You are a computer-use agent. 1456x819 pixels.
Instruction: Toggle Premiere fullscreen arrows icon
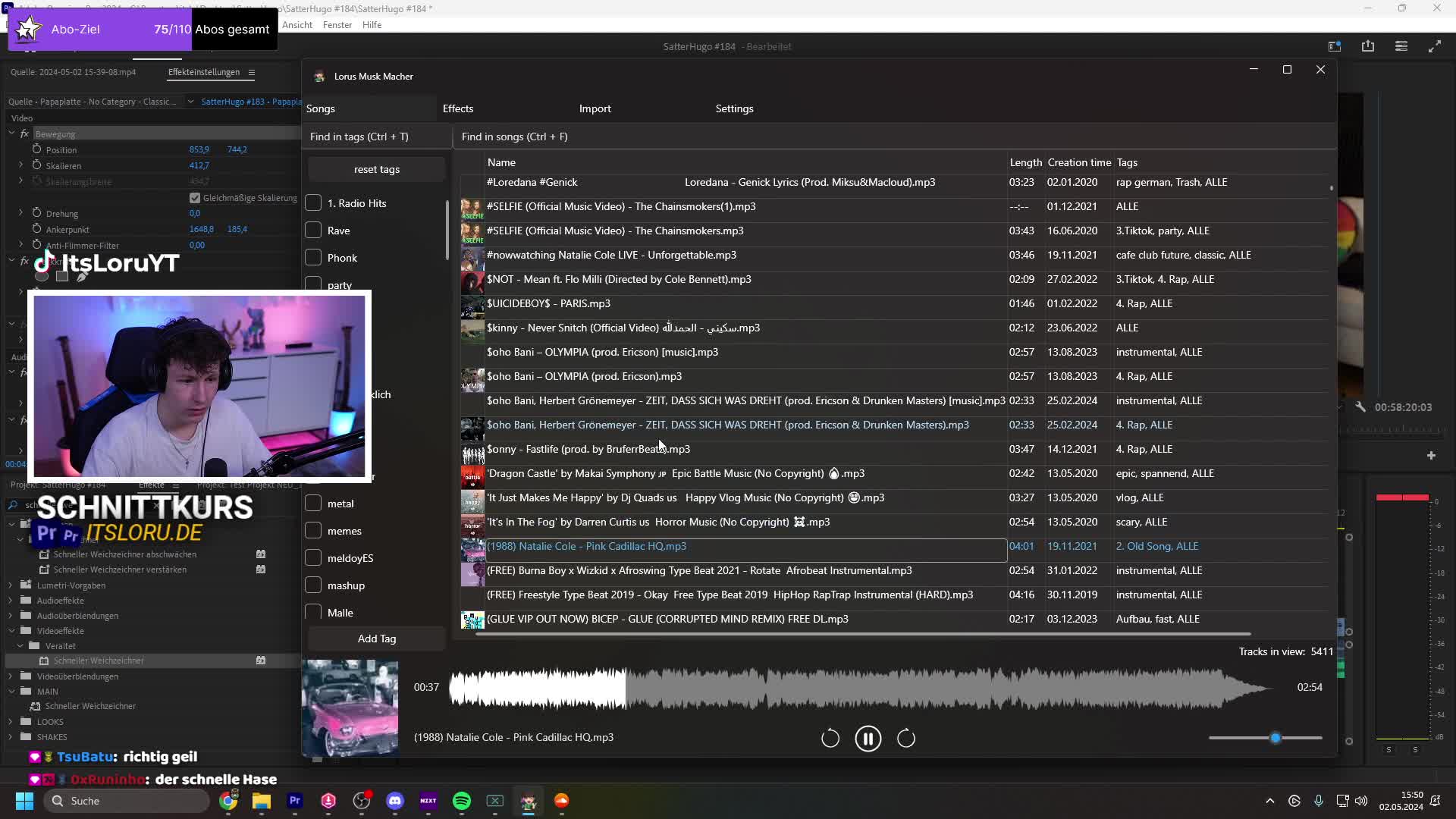tap(1435, 46)
